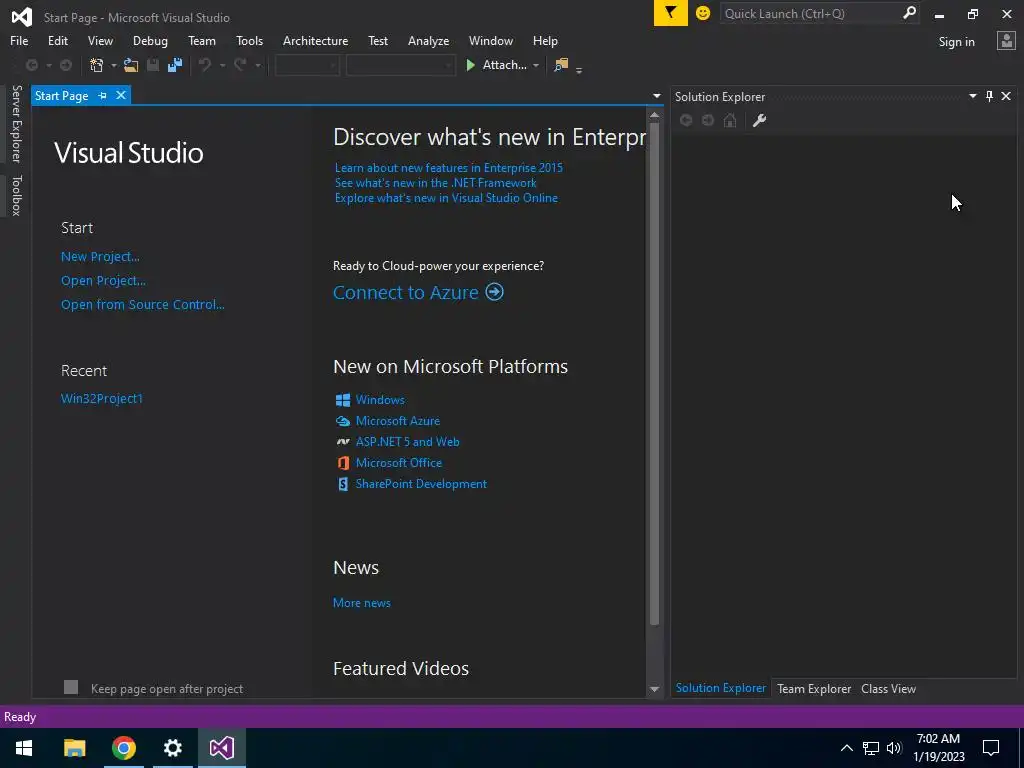The image size is (1024, 768).
Task: Switch to the Class View tab
Action: 888,688
